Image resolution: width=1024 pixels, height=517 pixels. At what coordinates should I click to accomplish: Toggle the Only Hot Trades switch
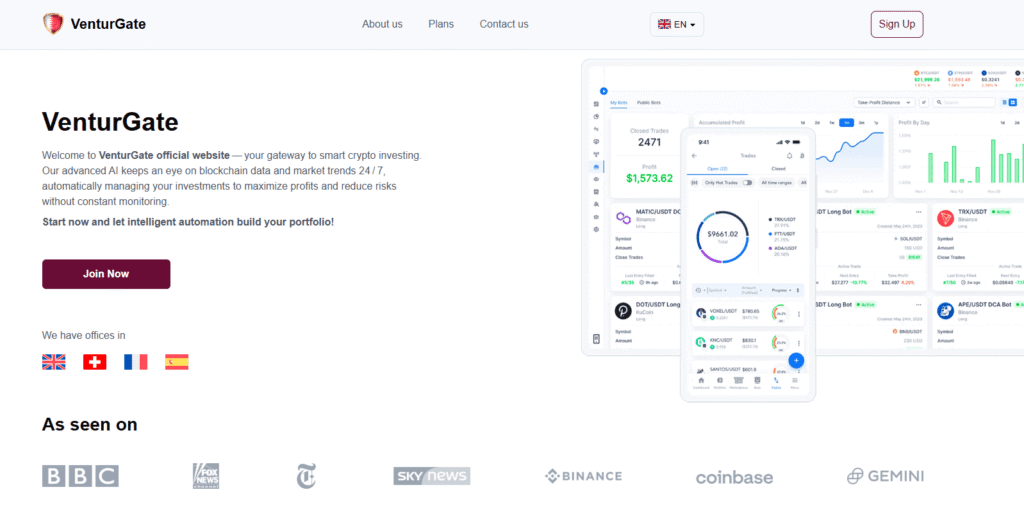(747, 183)
